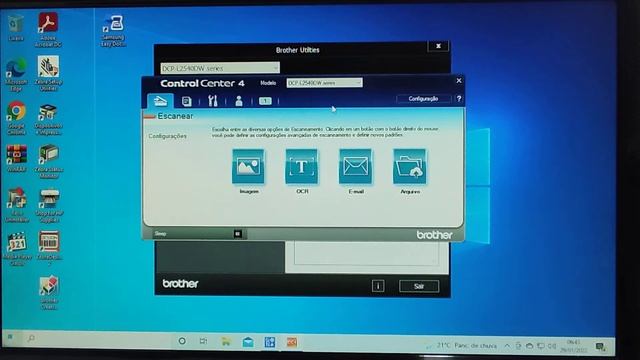Switch to the orange Control Center taskbar icon
This screenshot has height=360, width=640.
(x=292, y=342)
